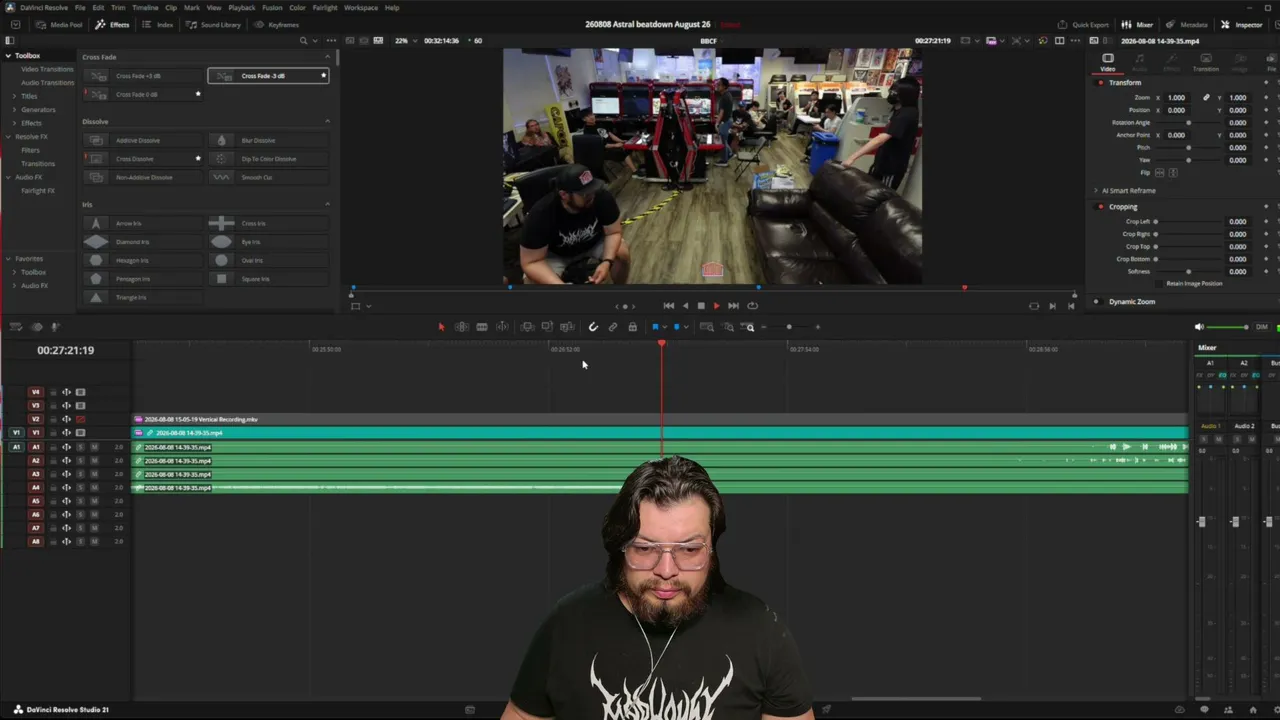This screenshot has height=720, width=1280.
Task: Open the Media Pool panel
Action: coord(59,24)
